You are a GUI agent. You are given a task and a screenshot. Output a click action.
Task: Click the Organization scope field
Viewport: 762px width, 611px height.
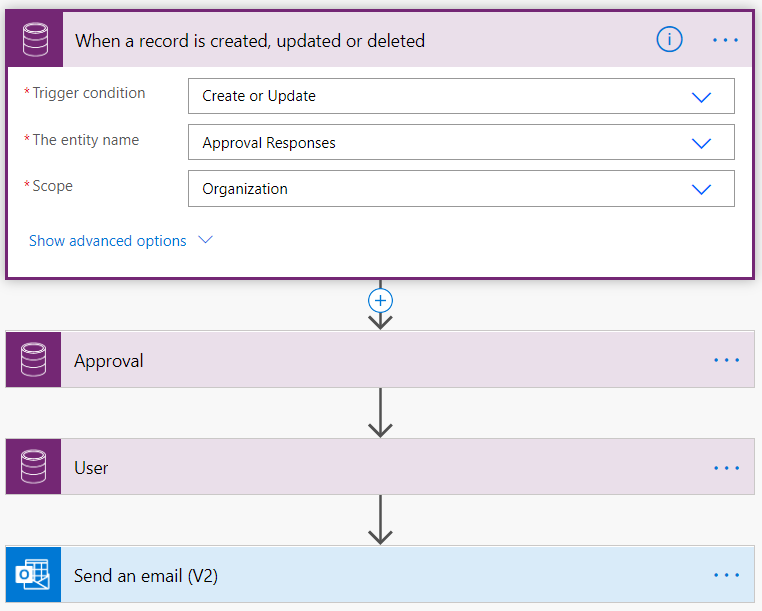pyautogui.click(x=461, y=189)
